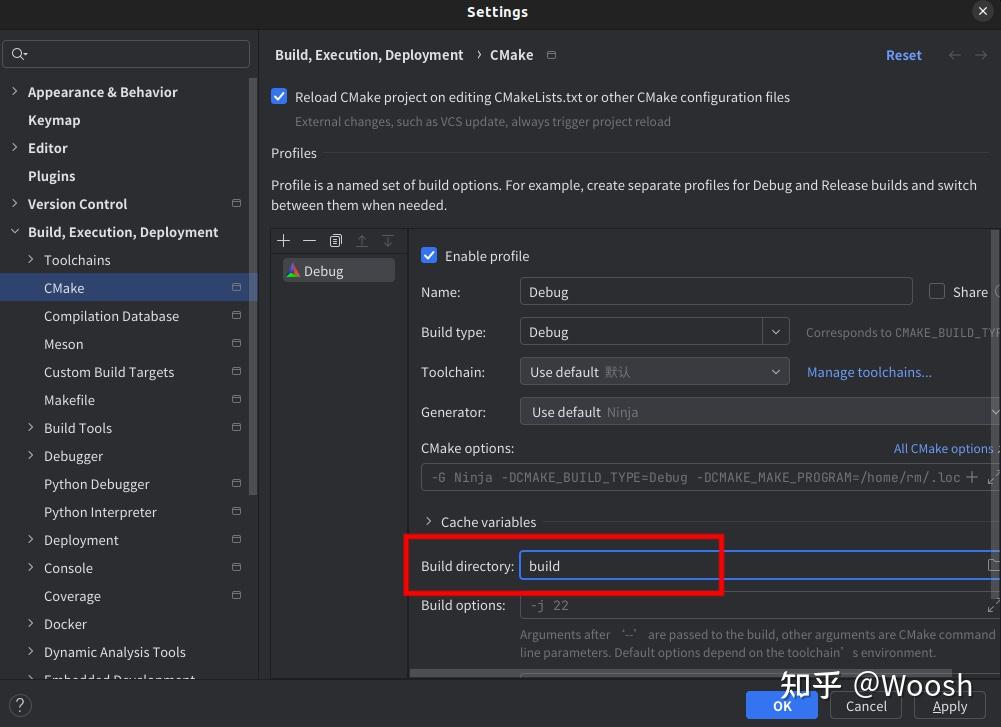Add a new CMake profile
1001x727 pixels.
coord(284,241)
